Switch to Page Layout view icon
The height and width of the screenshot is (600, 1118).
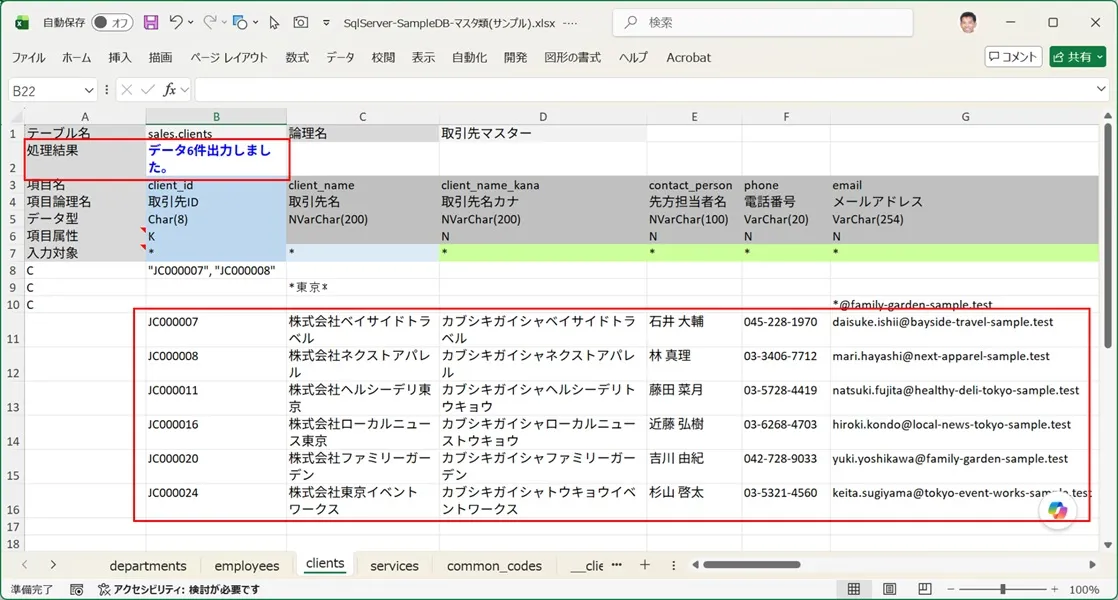pos(889,589)
